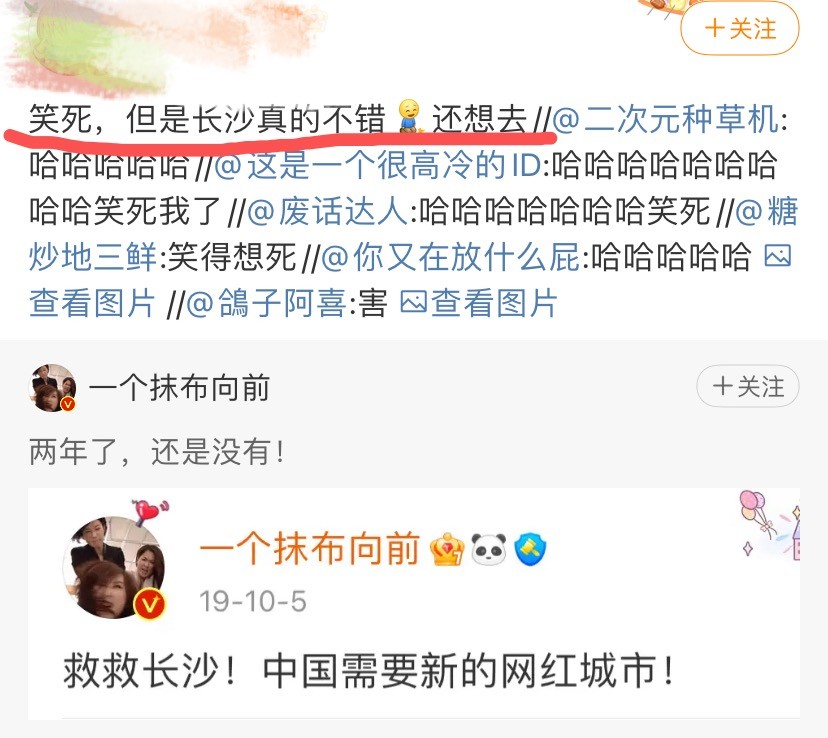Viewport: 828px width, 738px height.
Task: Open @鴿子阿喜 user mention
Action: pos(266,304)
